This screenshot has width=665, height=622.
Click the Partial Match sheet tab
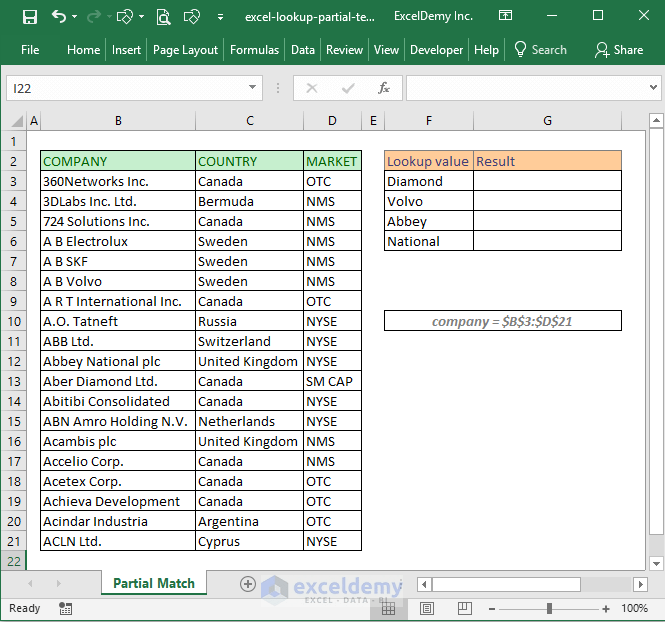coord(154,583)
